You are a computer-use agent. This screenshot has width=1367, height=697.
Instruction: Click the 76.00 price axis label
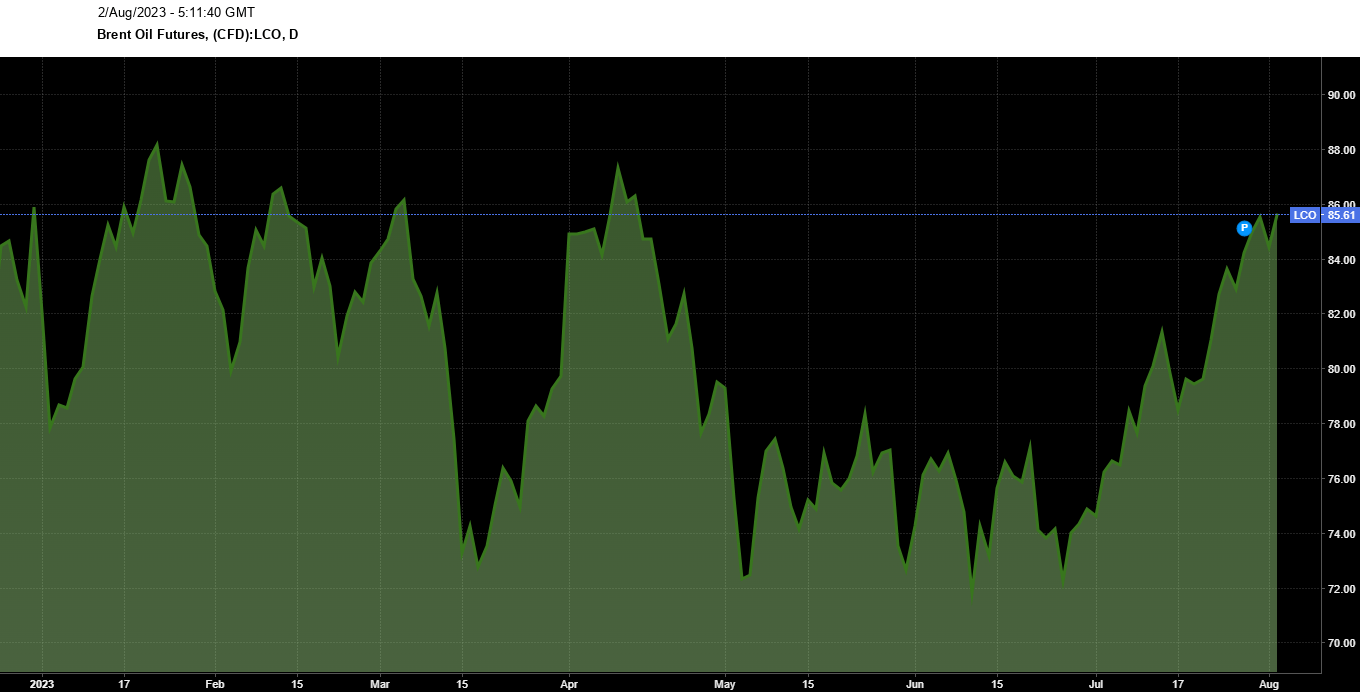pyautogui.click(x=1340, y=480)
